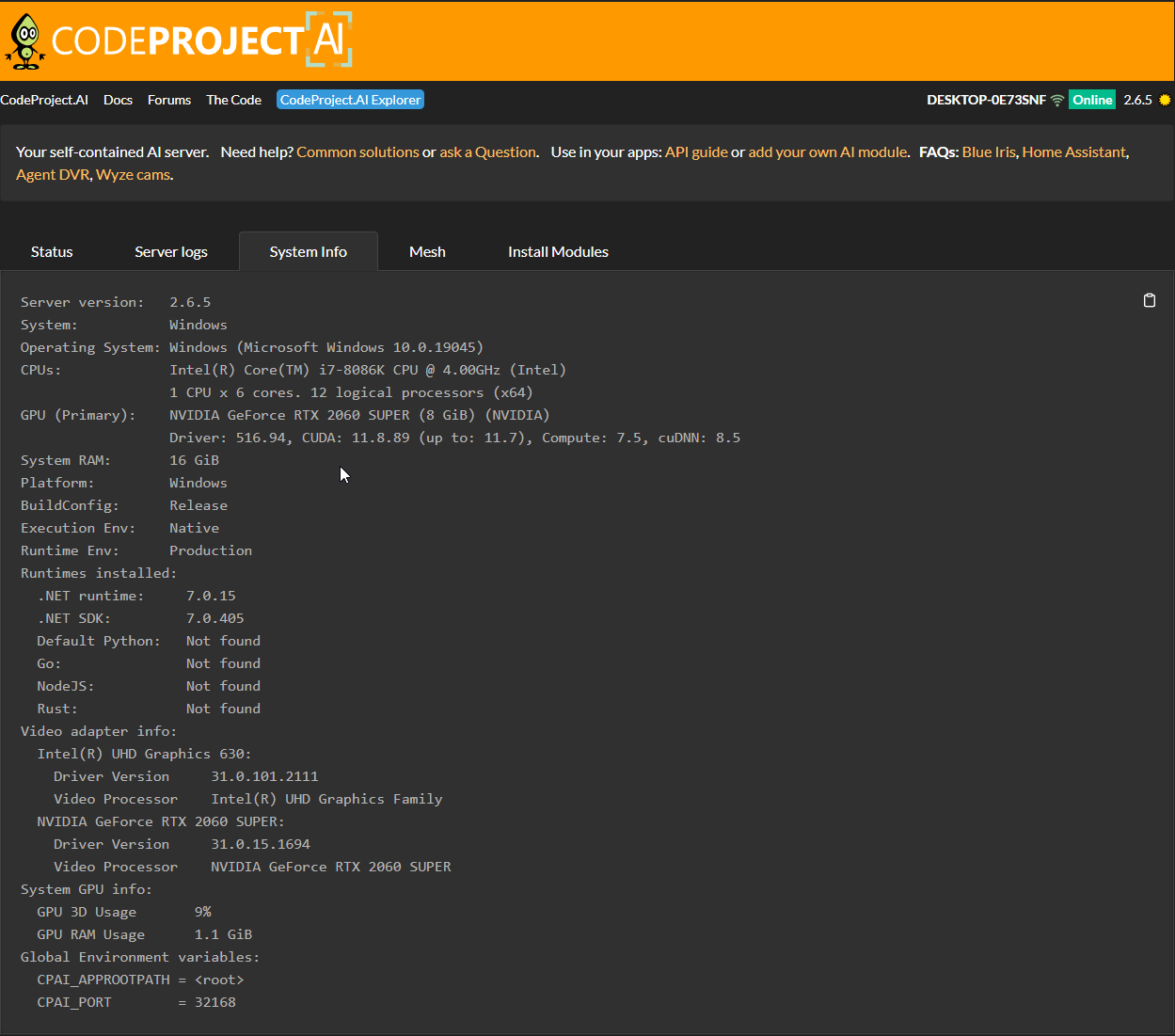Image resolution: width=1175 pixels, height=1036 pixels.
Task: Click the CODEPROJECT AI banner title
Action: click(201, 40)
